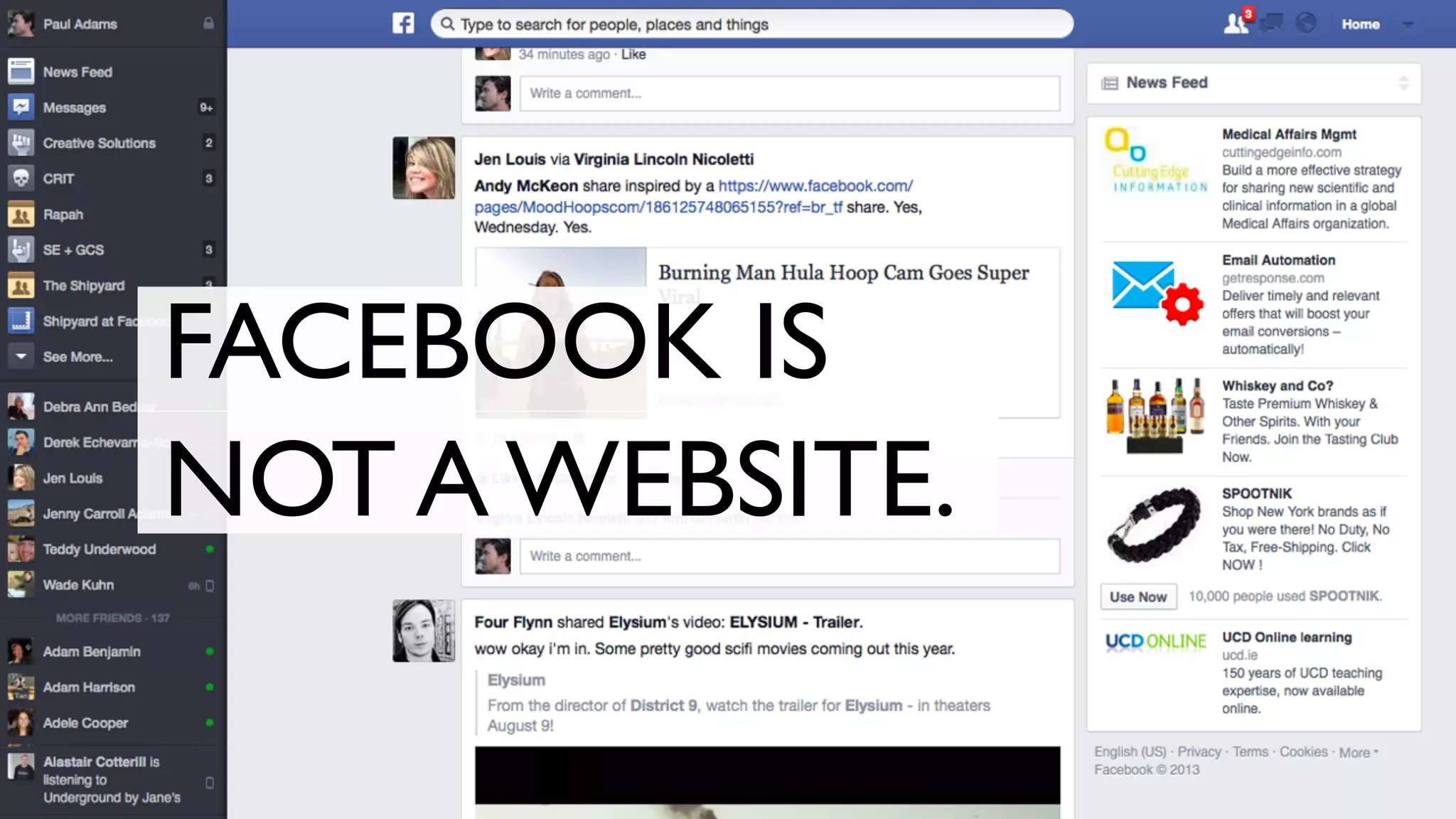Image resolution: width=1456 pixels, height=819 pixels.
Task: Open Messages in left sidebar
Action: pos(75,107)
